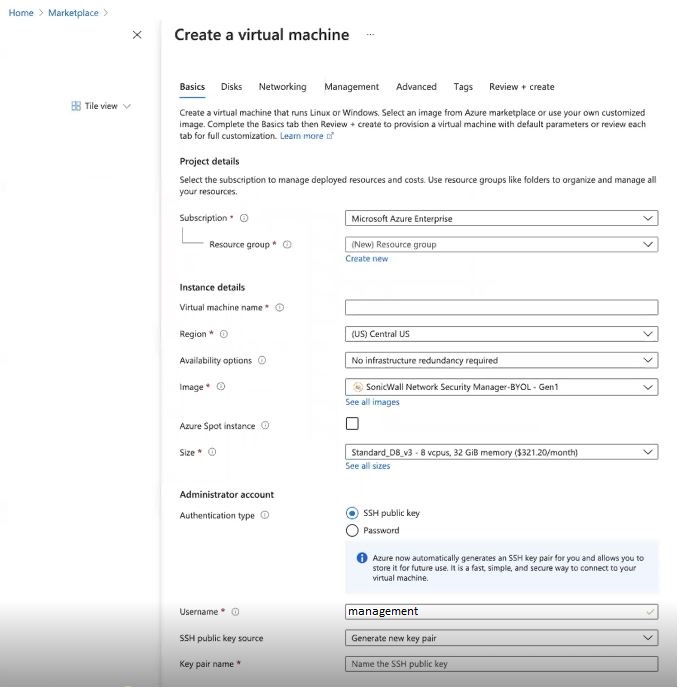Click info icon next to Authentication type
The height and width of the screenshot is (688, 679).
(265, 515)
